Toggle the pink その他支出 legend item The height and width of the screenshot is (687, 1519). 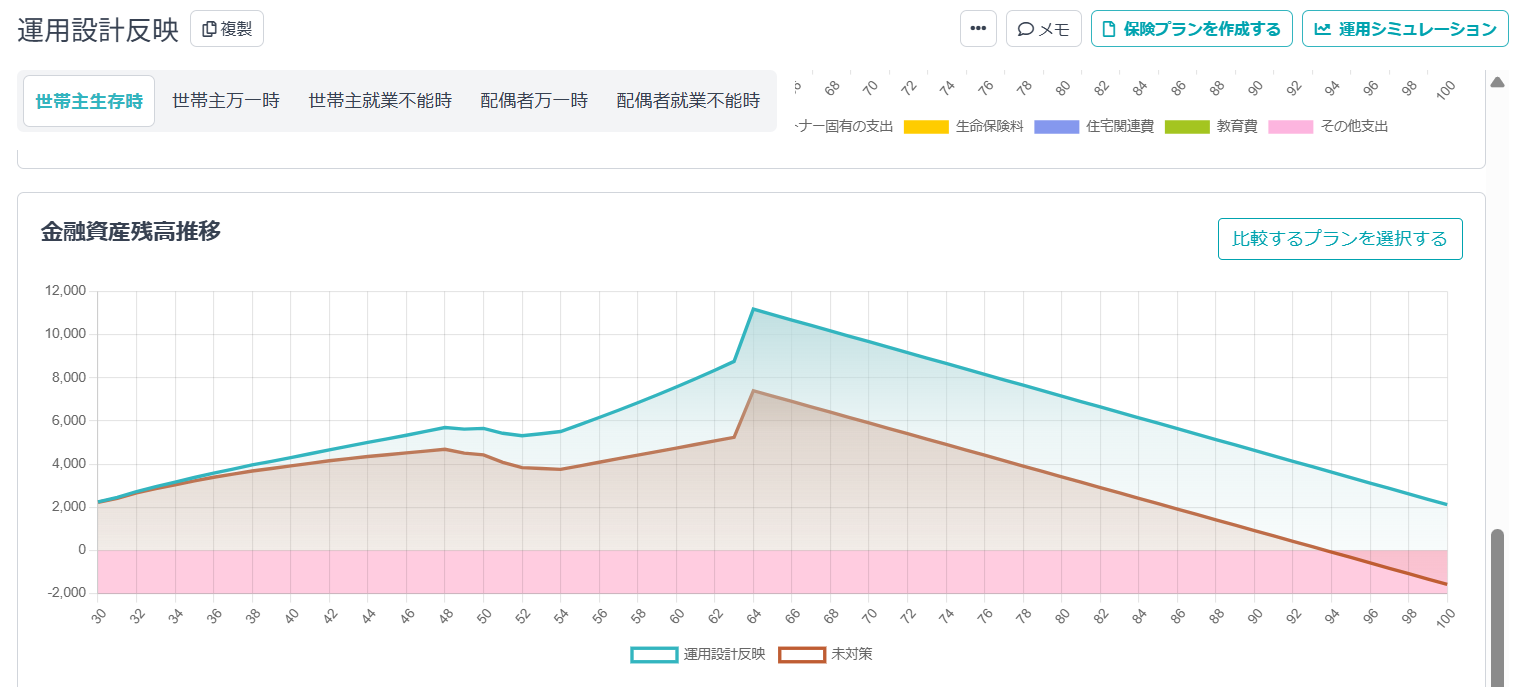pos(1290,127)
